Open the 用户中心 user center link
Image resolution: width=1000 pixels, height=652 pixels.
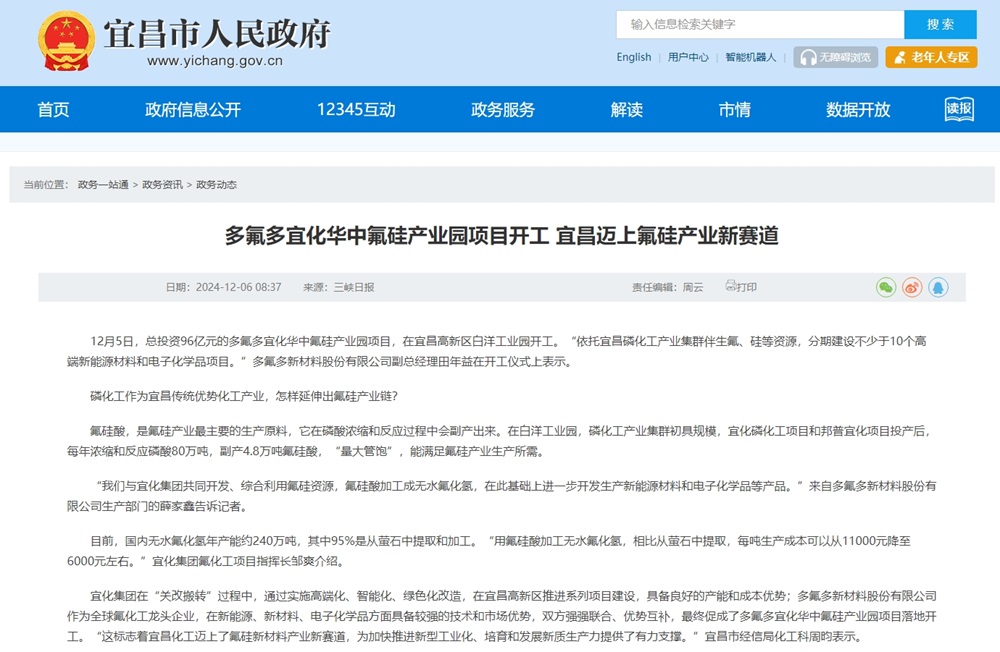pyautogui.click(x=688, y=57)
